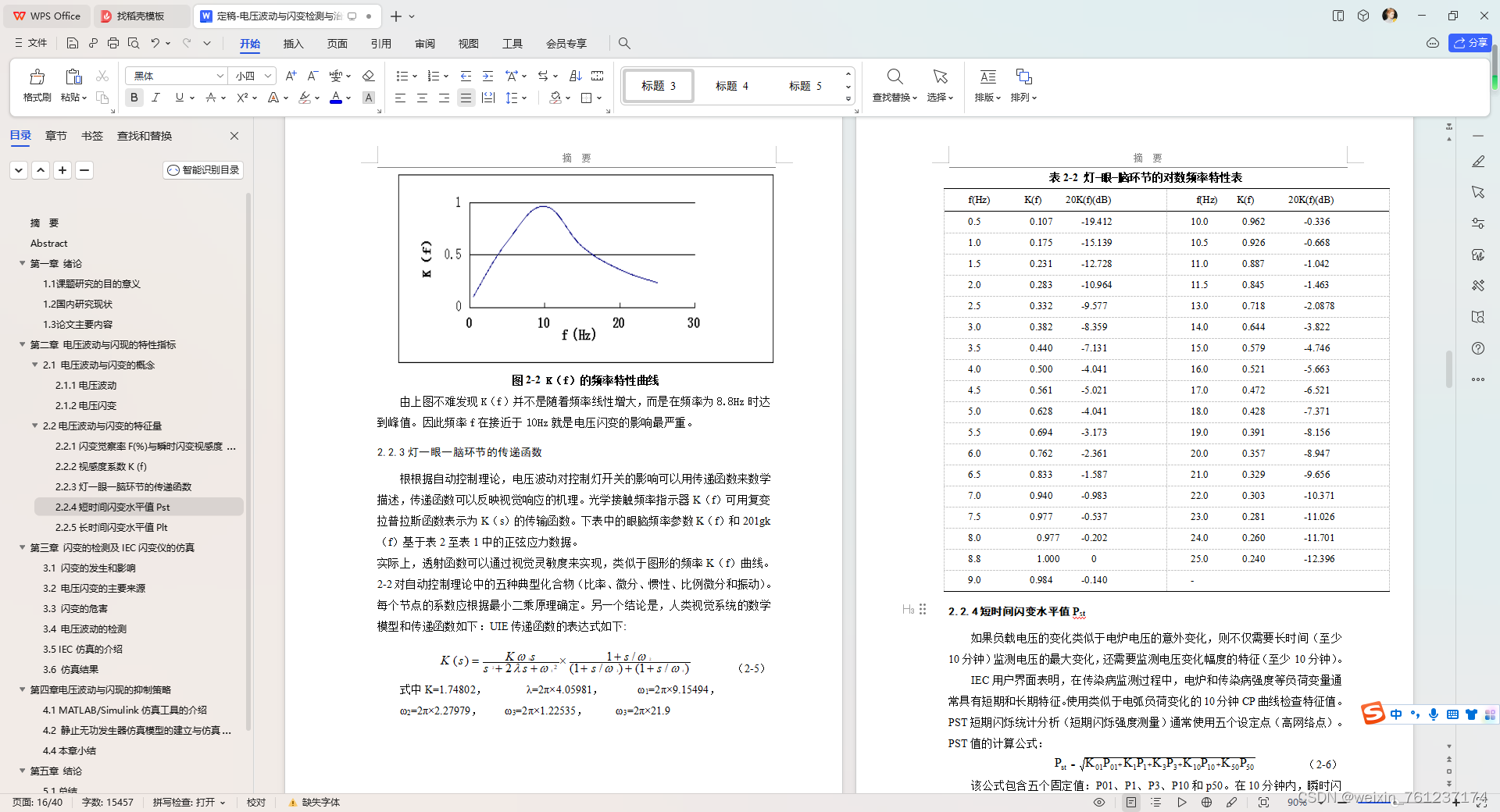Click the 找稻壳模板 window tab
Screen dimensions: 1500x812
click(x=141, y=16)
